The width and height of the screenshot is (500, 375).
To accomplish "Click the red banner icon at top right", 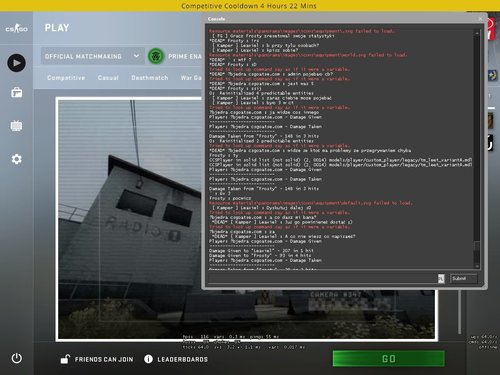I will pos(490,29).
